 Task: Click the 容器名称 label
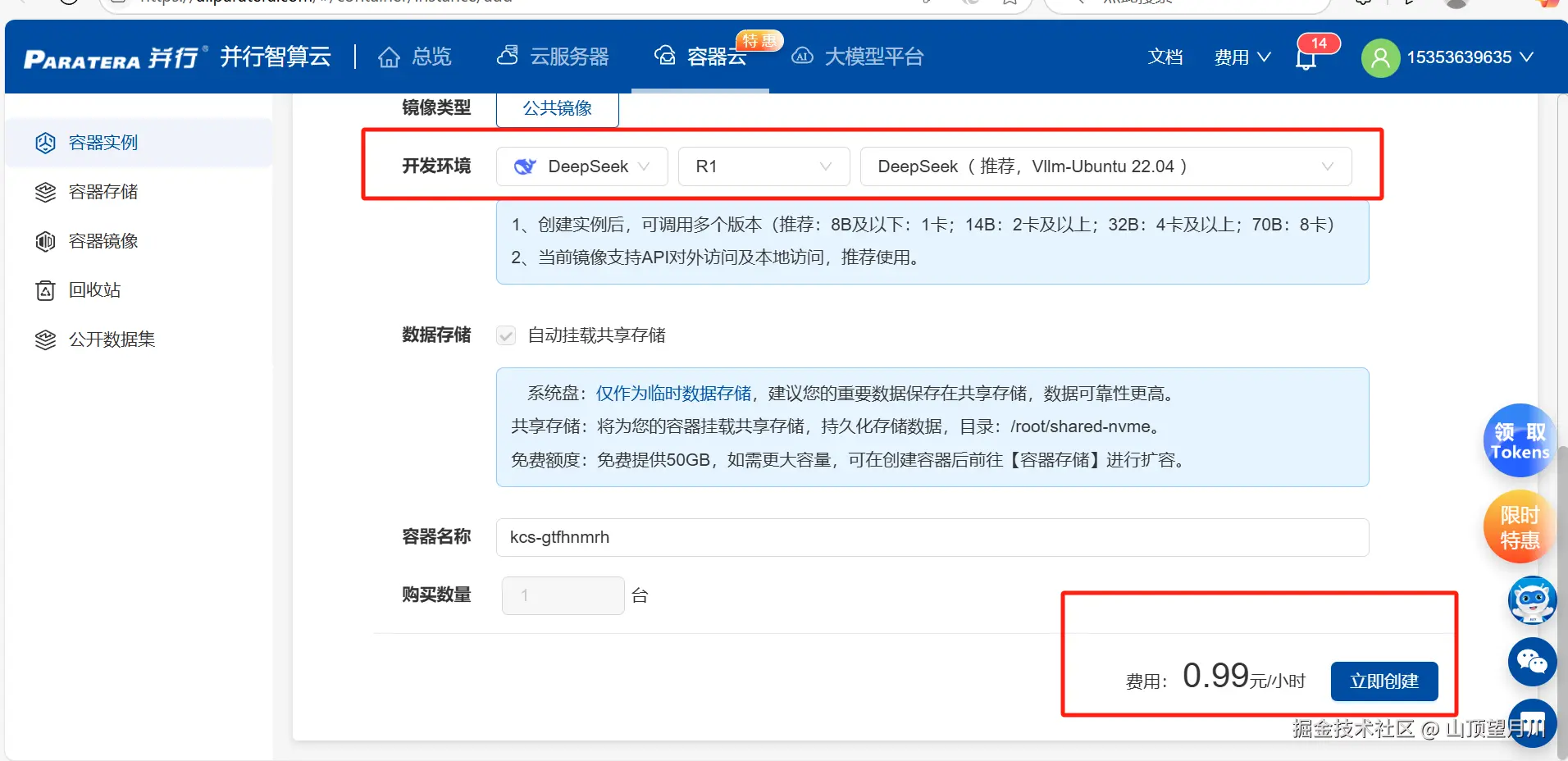tap(436, 537)
